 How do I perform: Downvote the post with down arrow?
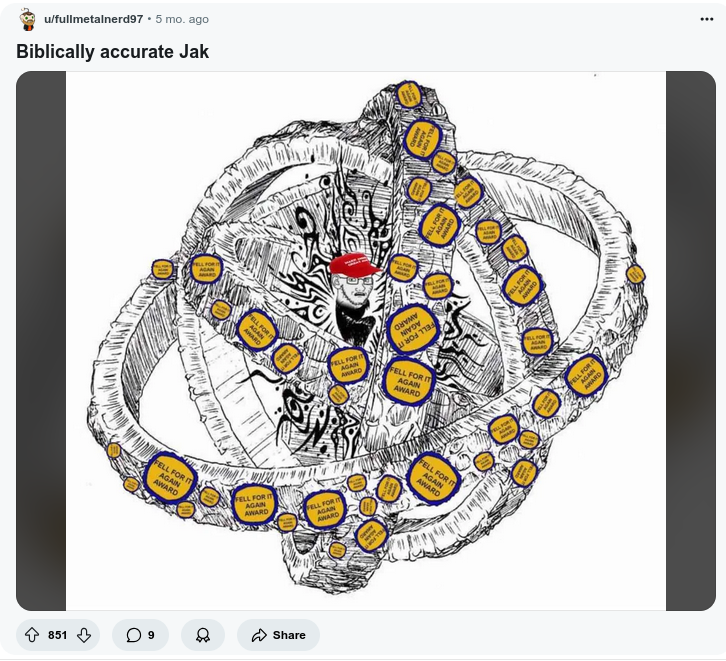pos(84,635)
